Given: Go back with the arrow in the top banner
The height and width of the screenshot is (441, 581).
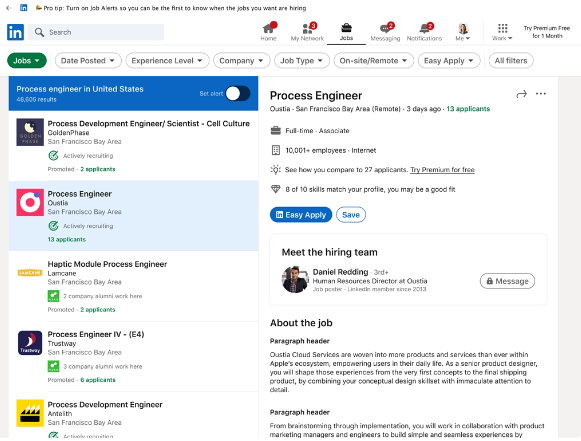Looking at the screenshot, I should (9, 8).
